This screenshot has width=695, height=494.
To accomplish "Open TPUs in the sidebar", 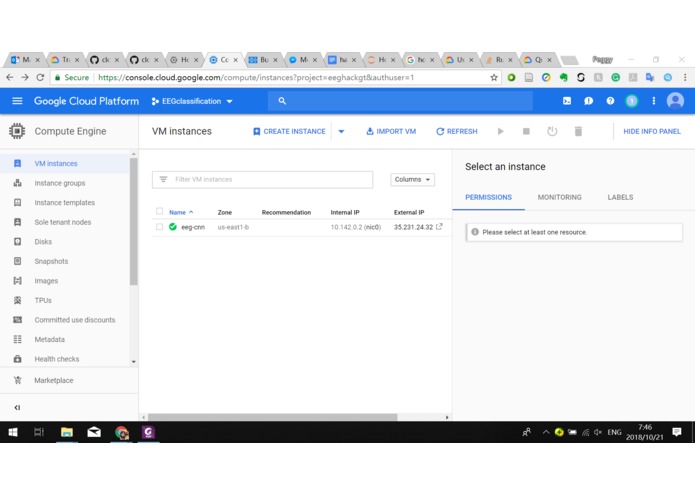I will click(x=65, y=300).
